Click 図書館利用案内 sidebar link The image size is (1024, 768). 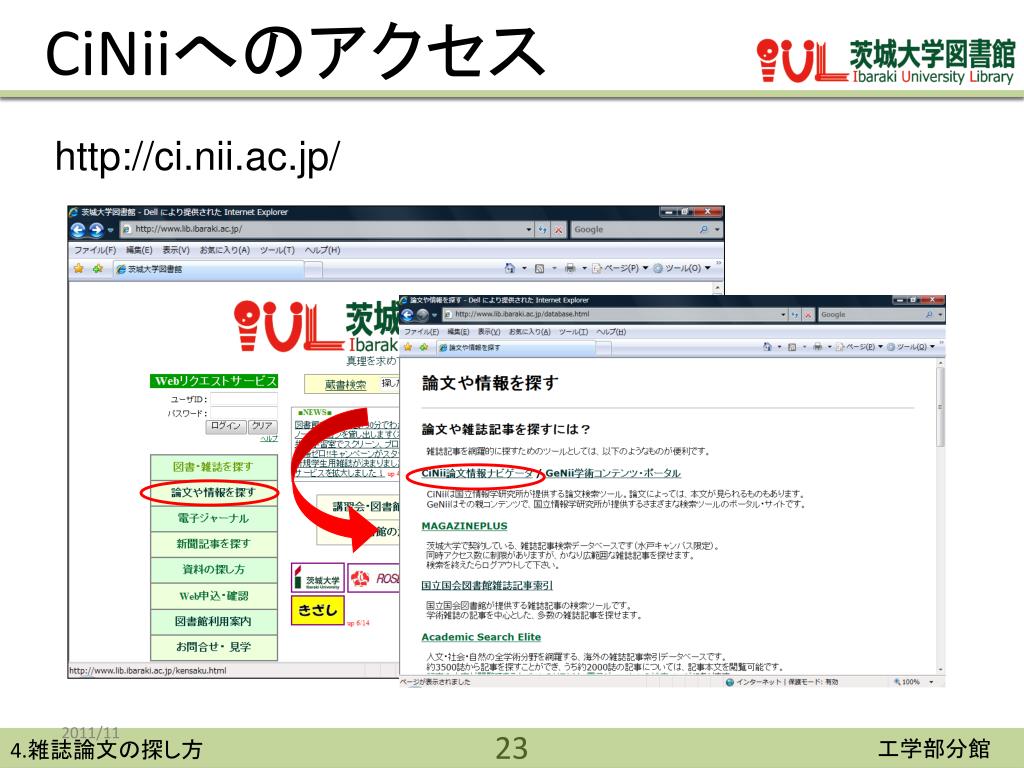[x=214, y=621]
